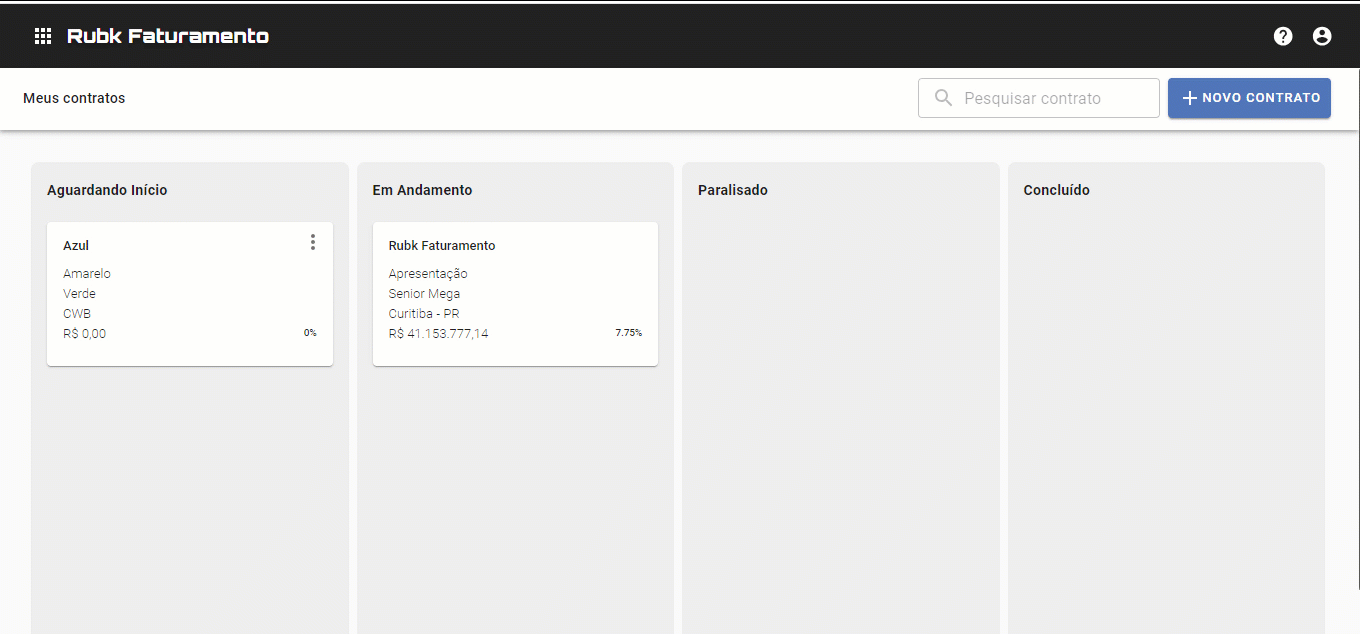Click the Novo Contrato button
Image resolution: width=1360 pixels, height=634 pixels.
[x=1260, y=98]
